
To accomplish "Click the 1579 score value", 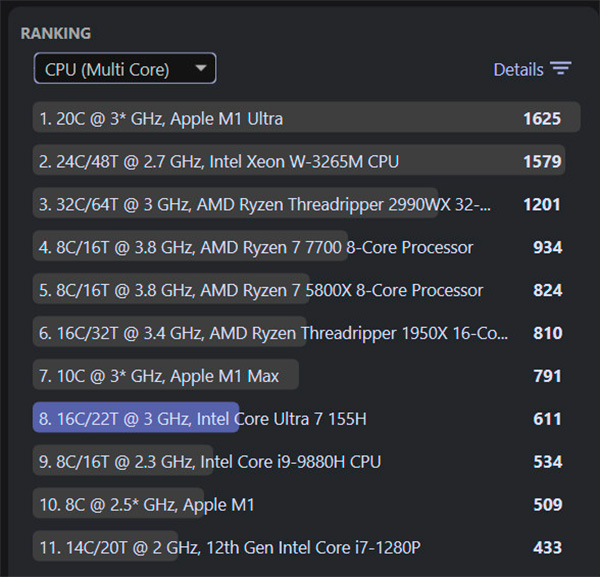I will (x=542, y=161).
